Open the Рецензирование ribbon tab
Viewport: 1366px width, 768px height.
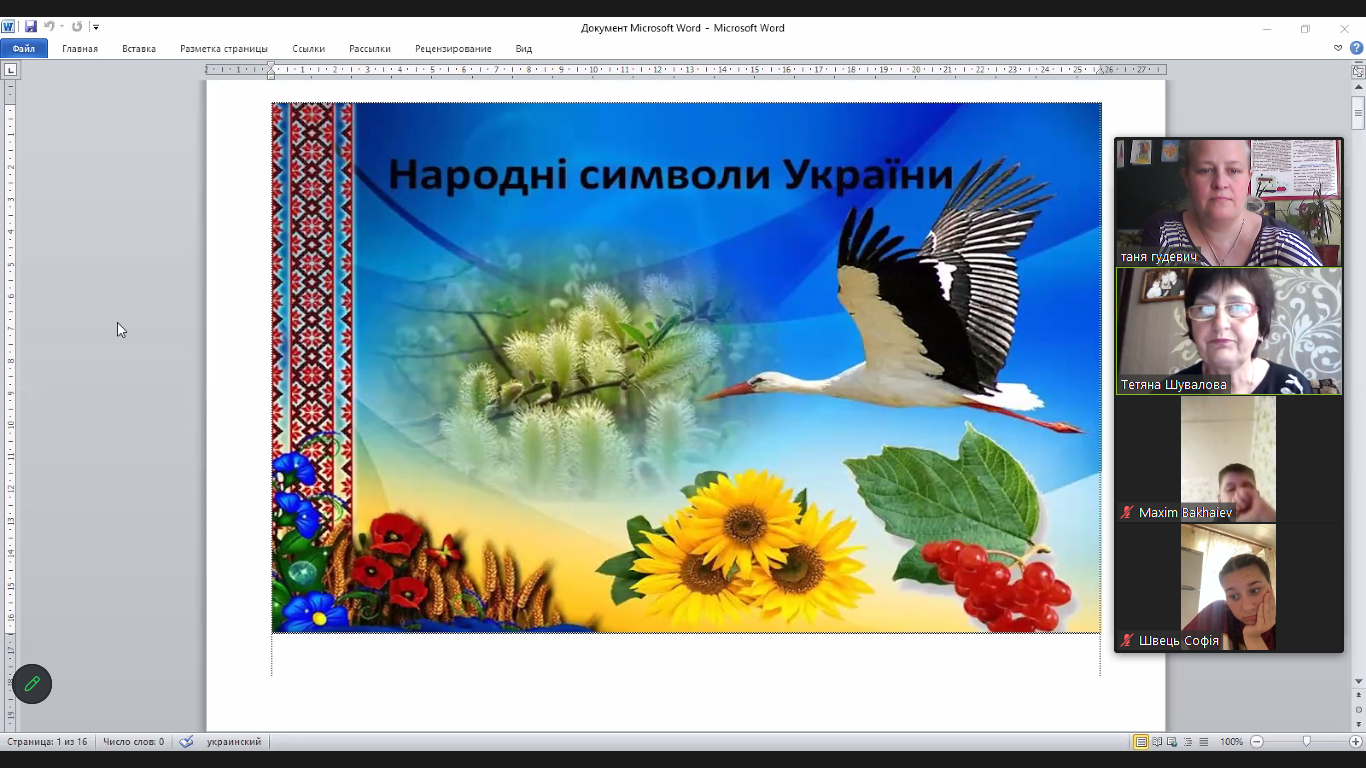pos(453,48)
